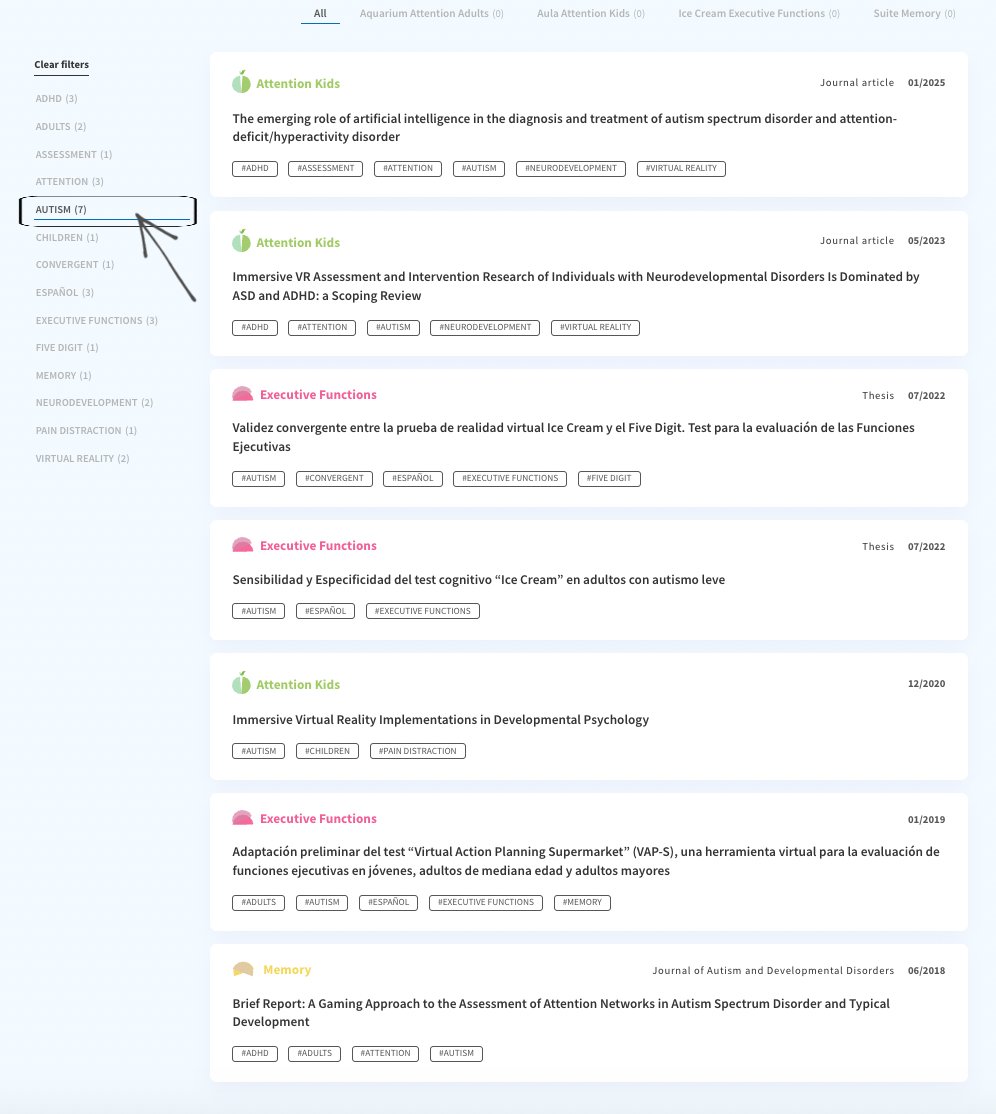This screenshot has height=1114, width=996.
Task: Click #NEURODEVELOPMENT tag on the 05/2023 article
Action: (485, 328)
